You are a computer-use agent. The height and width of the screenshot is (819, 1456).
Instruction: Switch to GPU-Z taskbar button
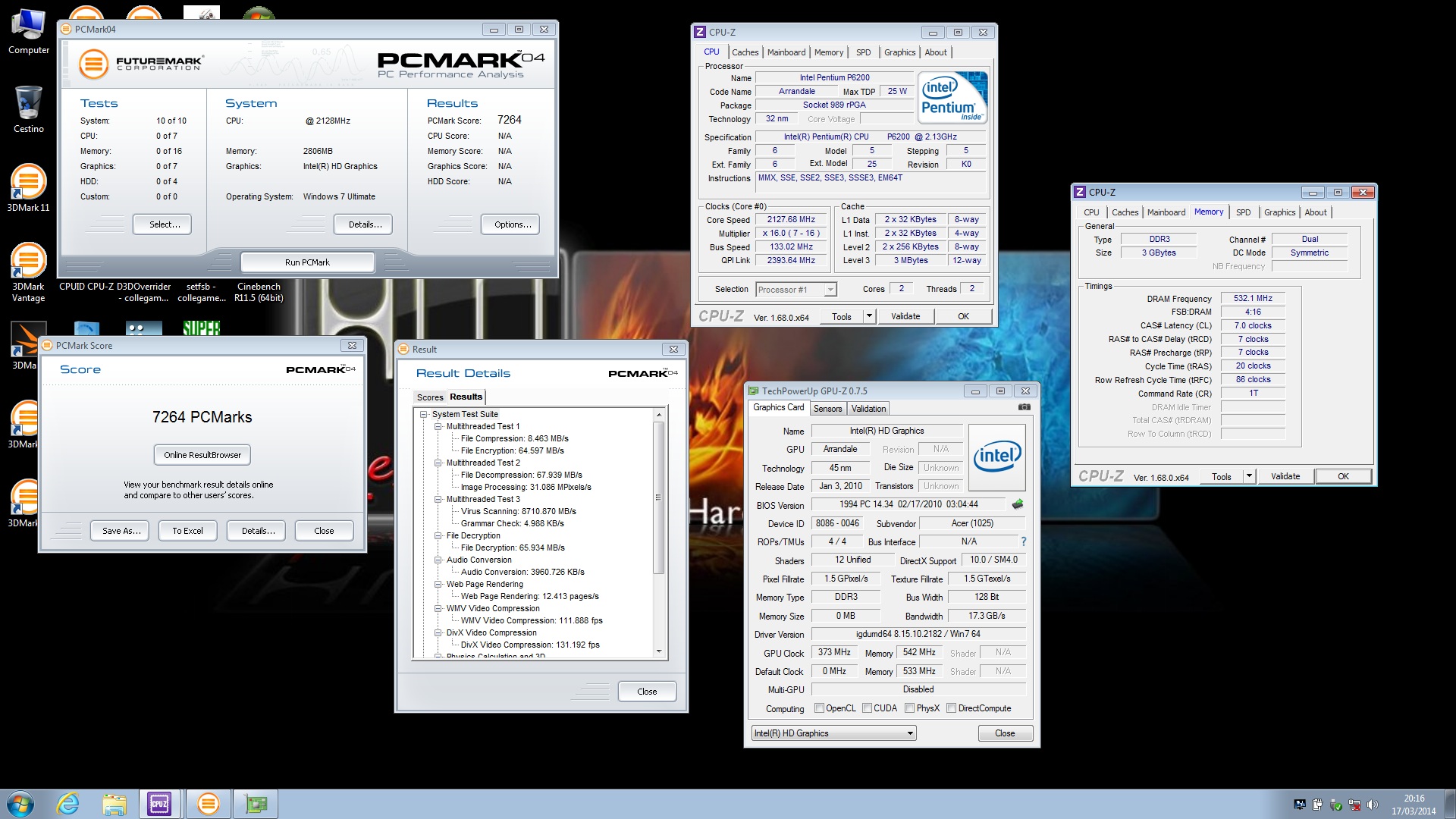[256, 804]
